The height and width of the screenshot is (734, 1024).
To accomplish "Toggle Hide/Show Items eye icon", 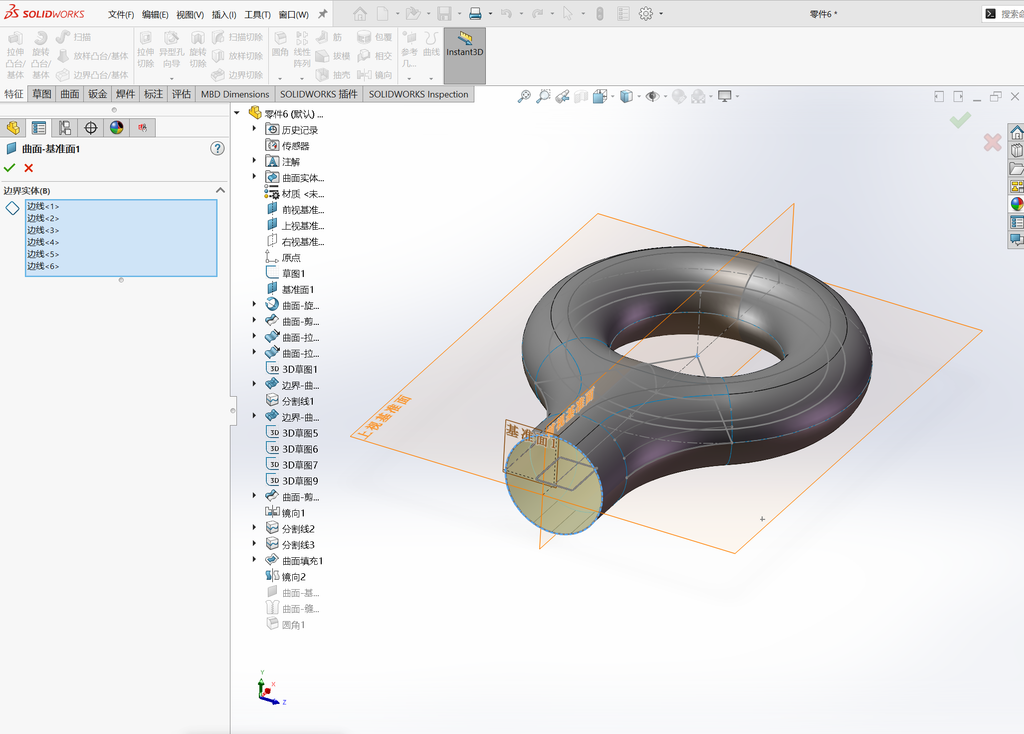I will (652, 97).
